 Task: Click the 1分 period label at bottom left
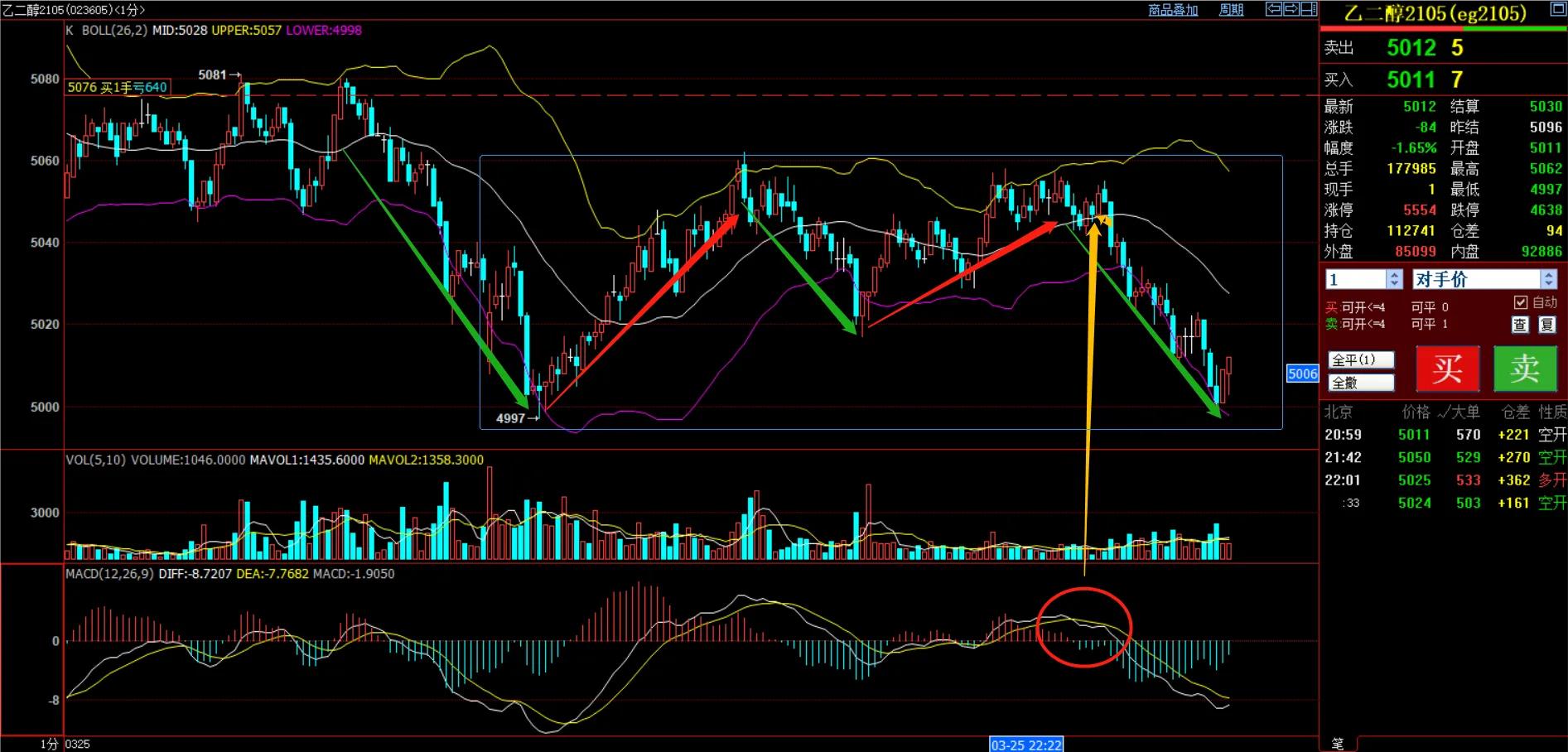pyautogui.click(x=50, y=744)
